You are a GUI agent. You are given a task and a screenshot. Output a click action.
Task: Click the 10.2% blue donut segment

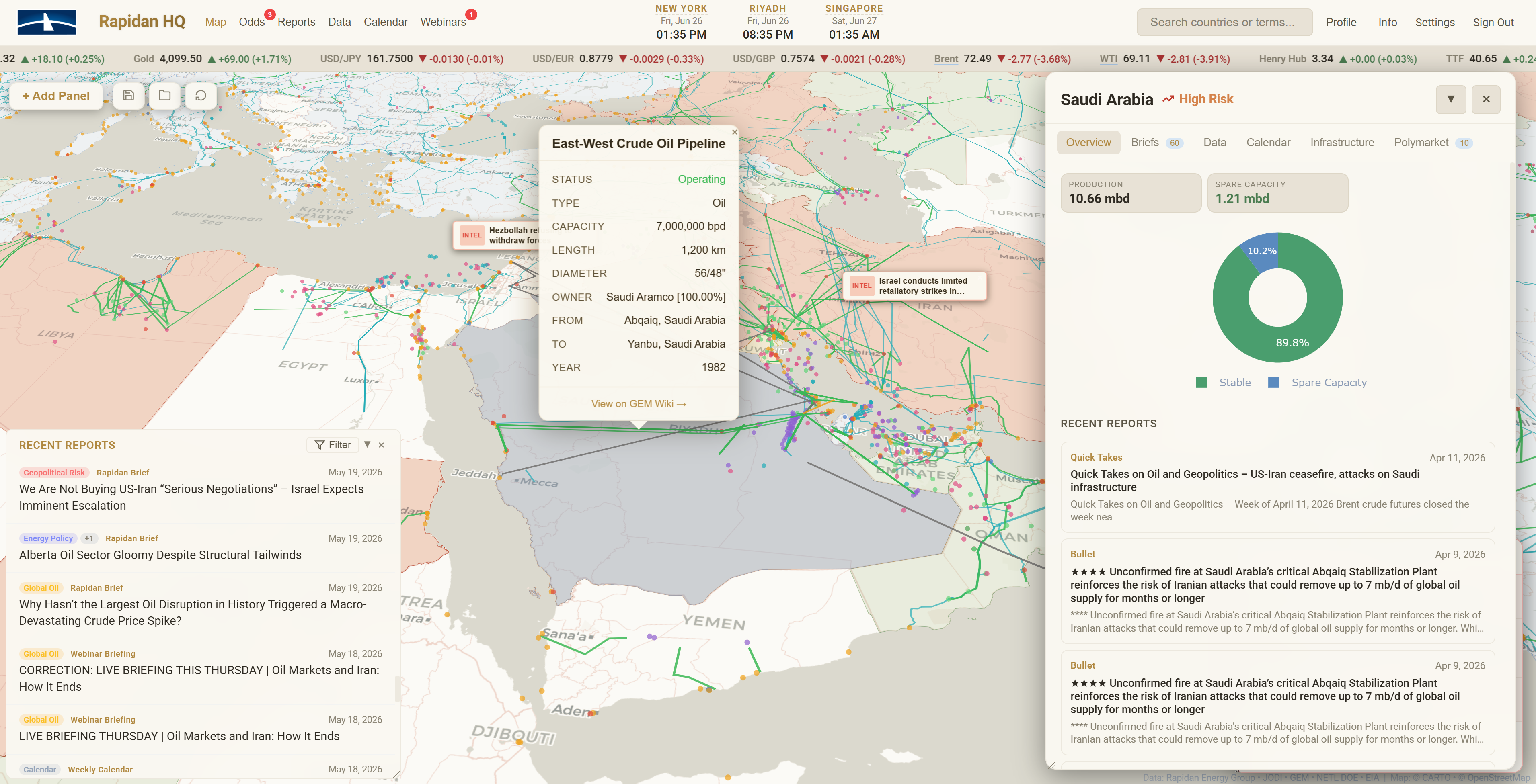[1262, 252]
